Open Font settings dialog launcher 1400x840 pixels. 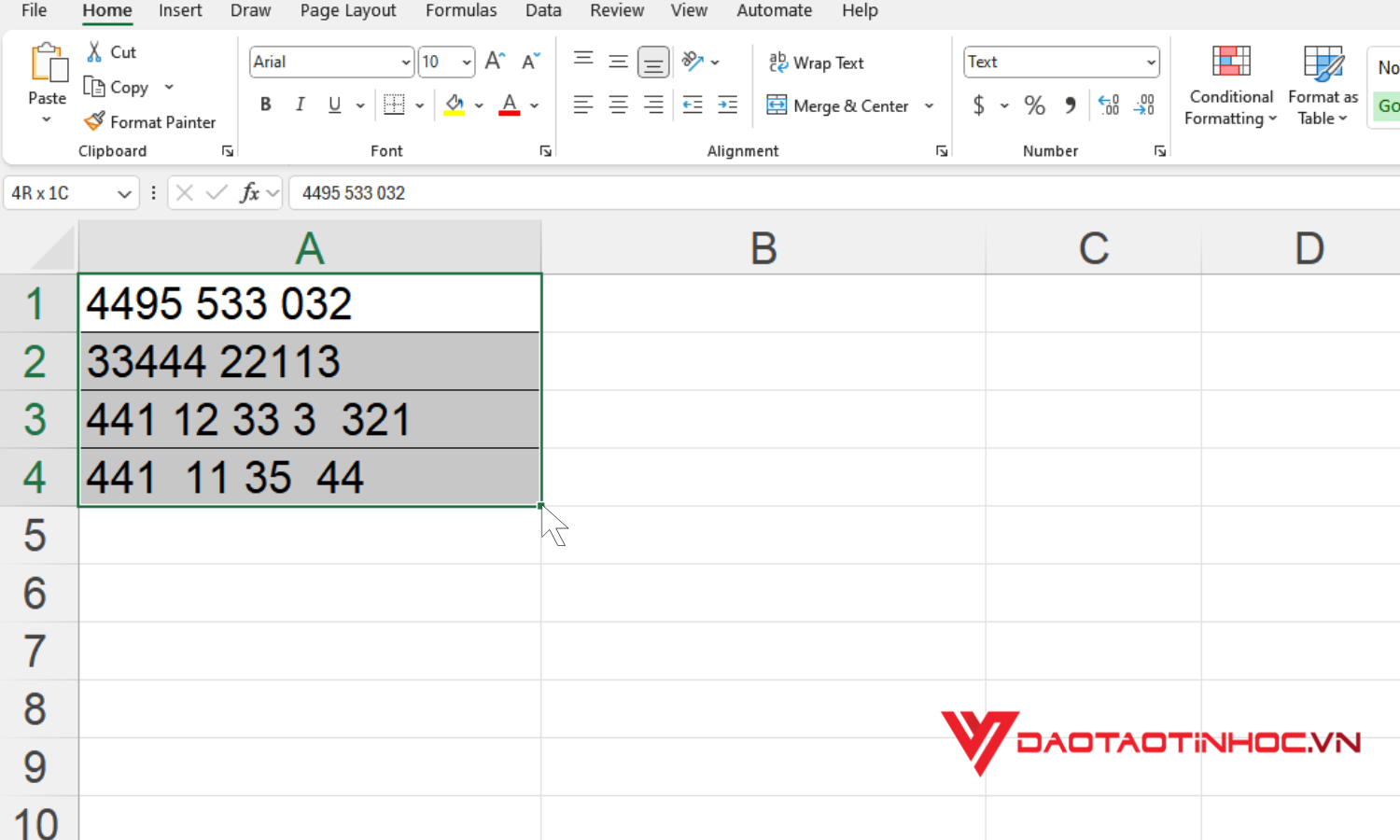point(546,151)
